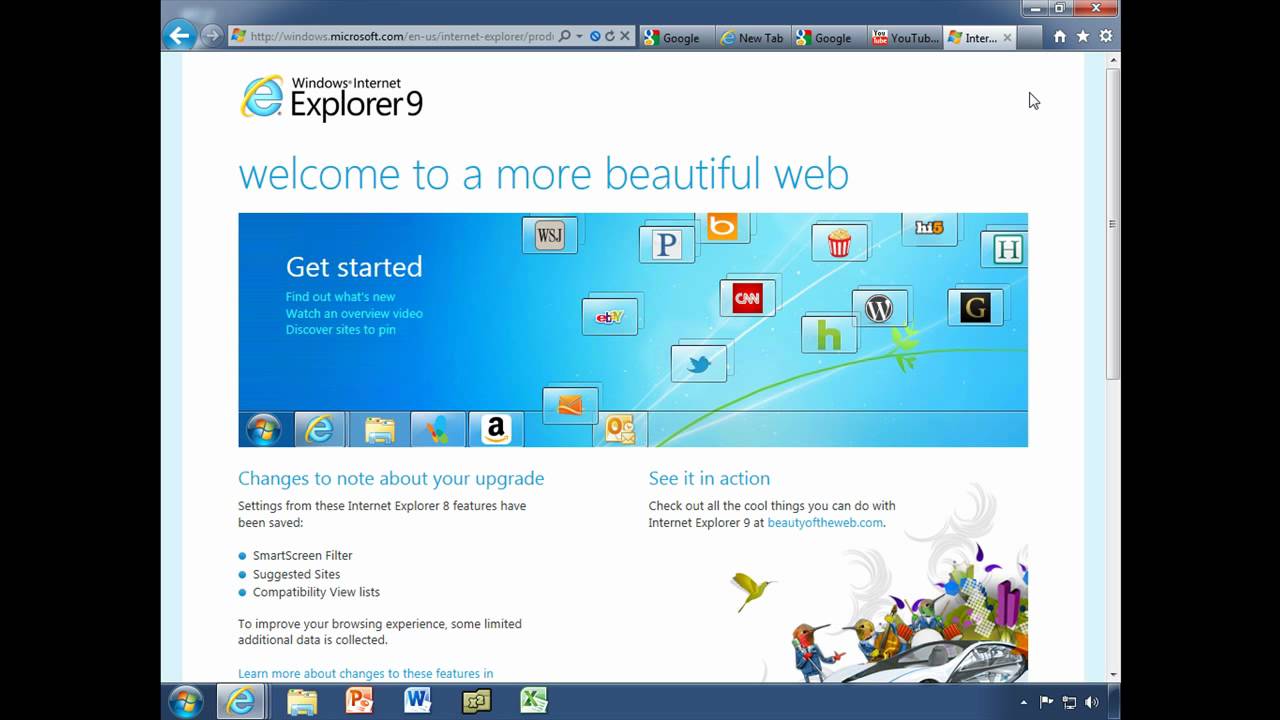Open the Tools gear menu
Screen dimensions: 1280x720
pos(1106,36)
